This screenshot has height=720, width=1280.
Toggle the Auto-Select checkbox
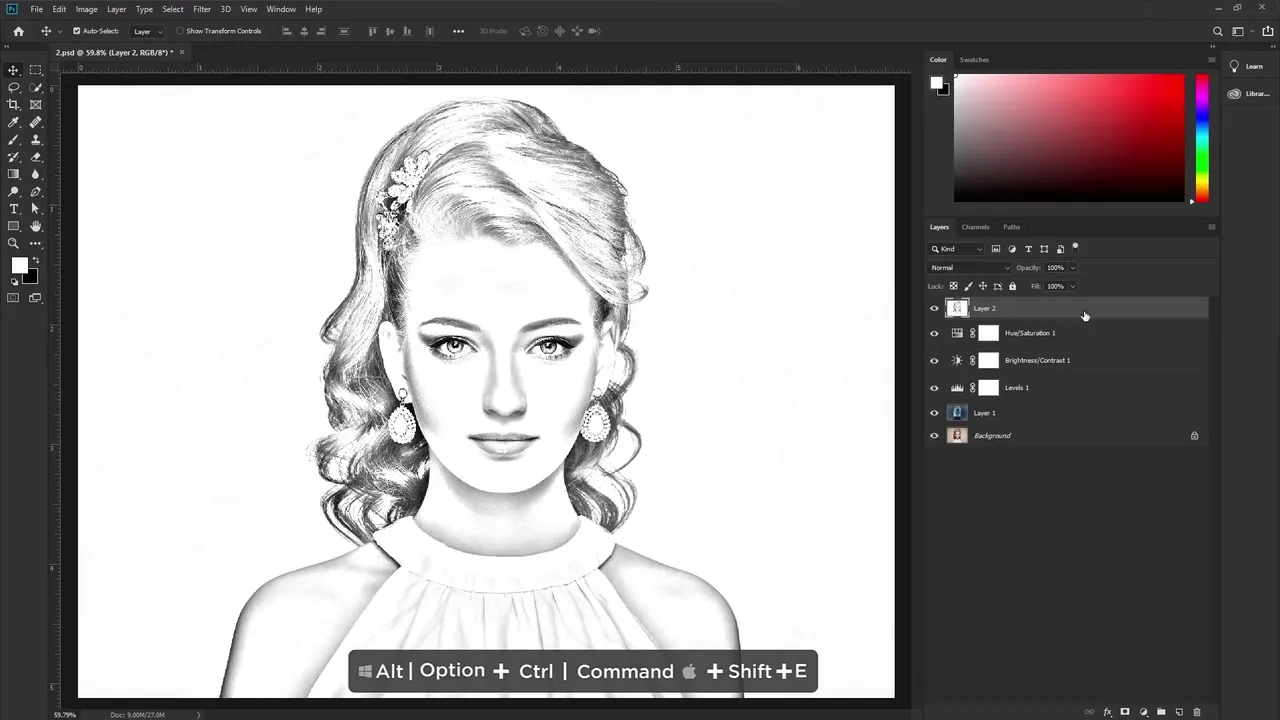[x=77, y=31]
